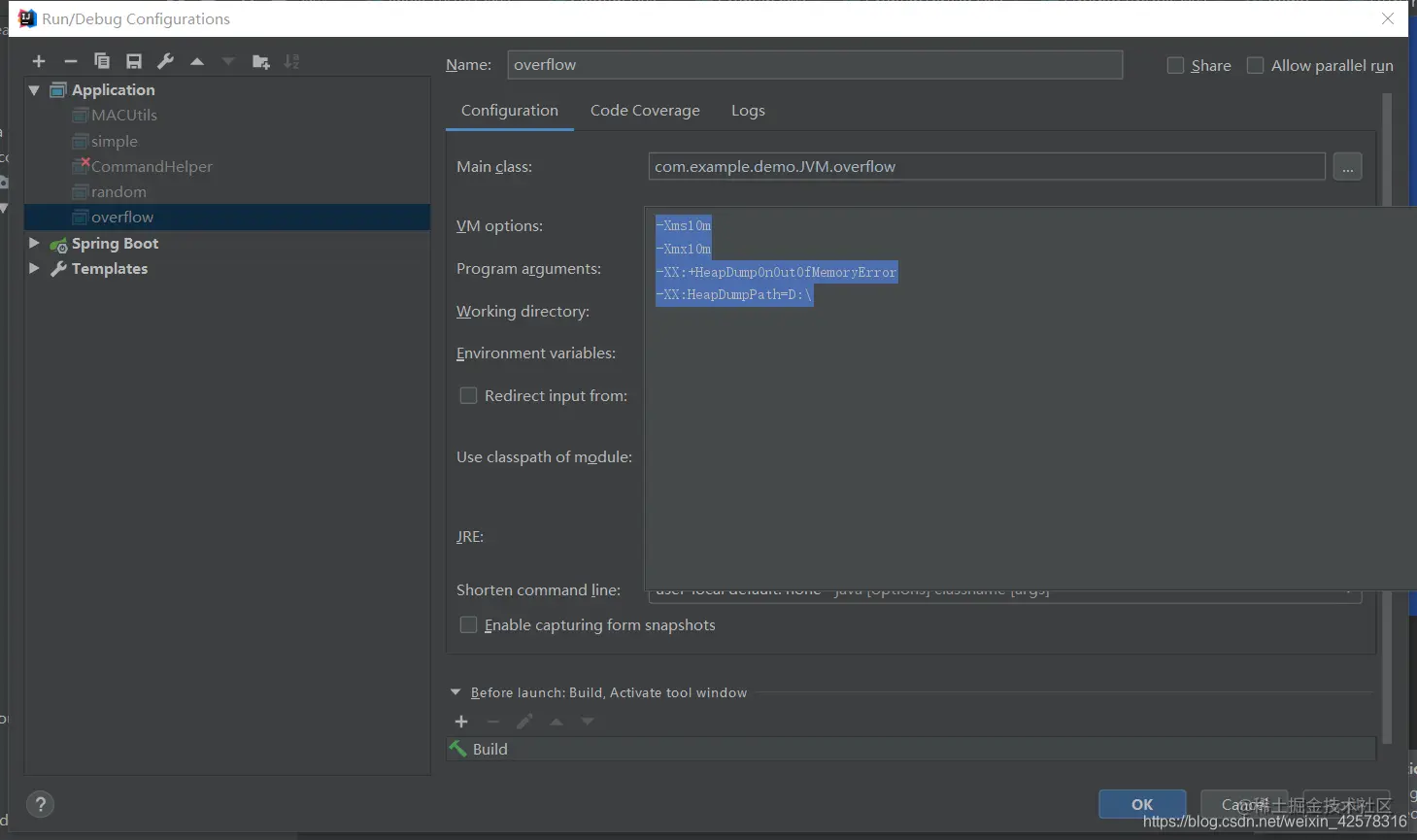This screenshot has height=840, width=1417.
Task: Click the Spring Boot group label
Action: tap(115, 244)
